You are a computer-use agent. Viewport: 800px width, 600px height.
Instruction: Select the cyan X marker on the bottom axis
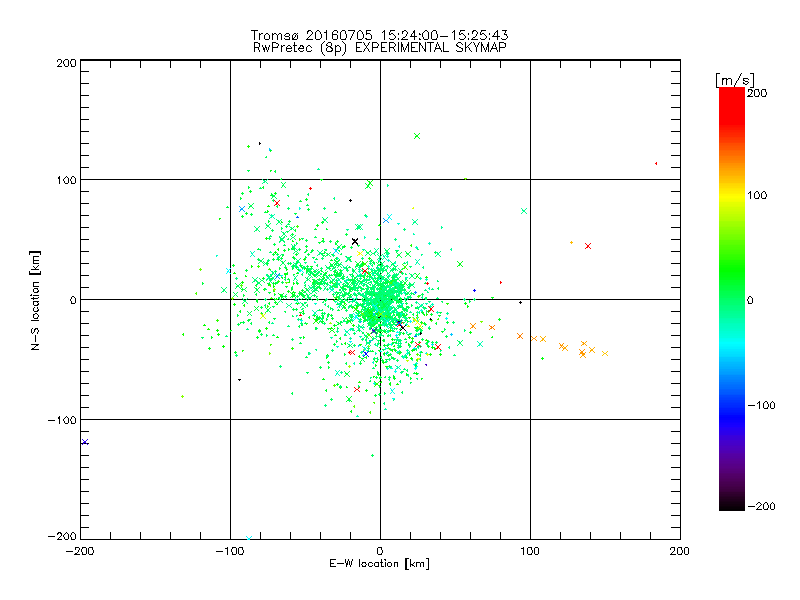click(249, 538)
